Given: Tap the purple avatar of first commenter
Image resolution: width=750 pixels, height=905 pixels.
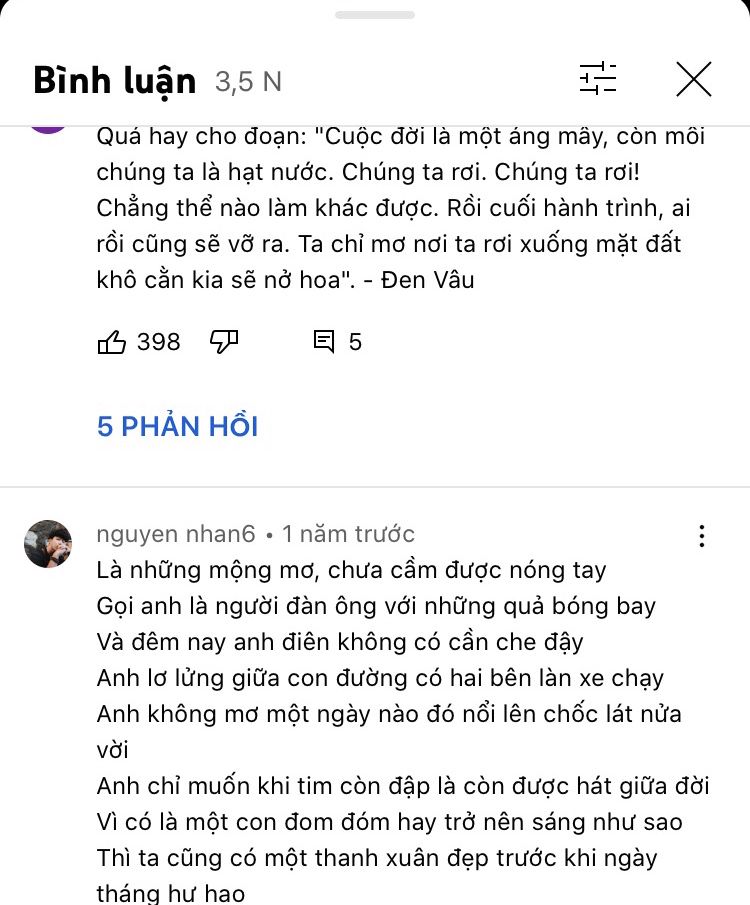Looking at the screenshot, I should (48, 130).
